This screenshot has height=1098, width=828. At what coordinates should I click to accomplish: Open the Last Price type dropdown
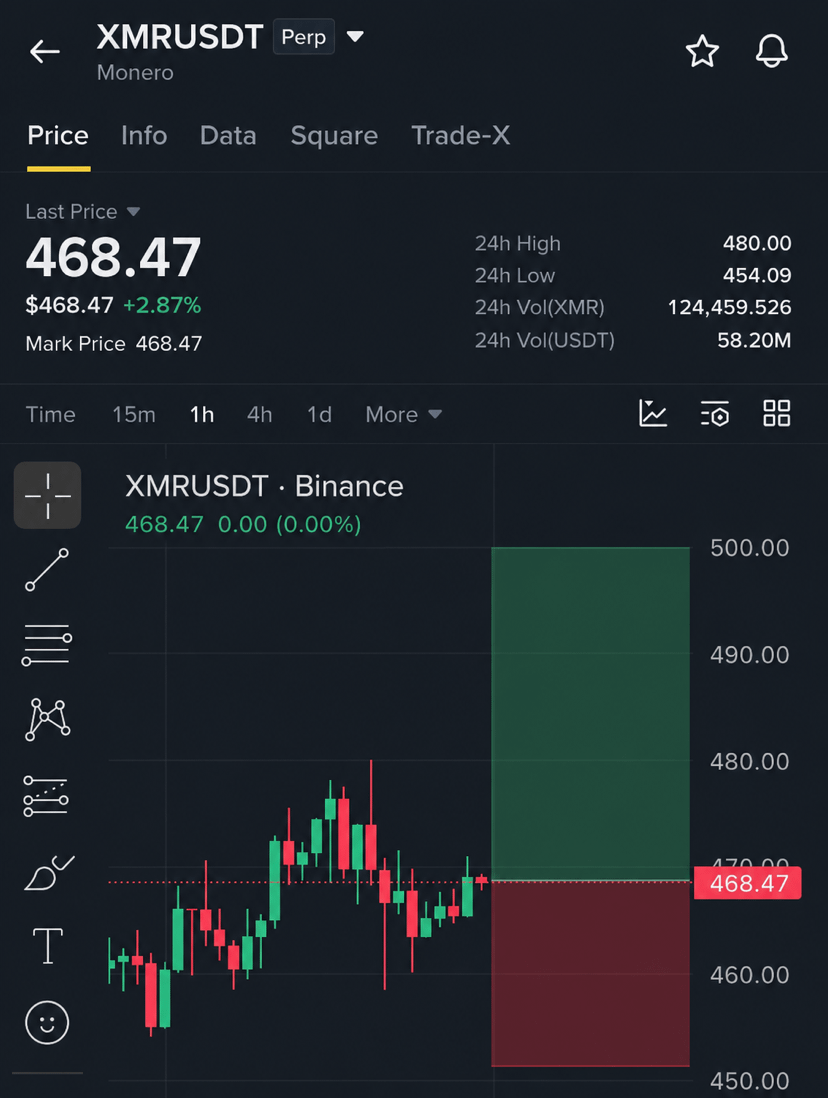point(83,211)
